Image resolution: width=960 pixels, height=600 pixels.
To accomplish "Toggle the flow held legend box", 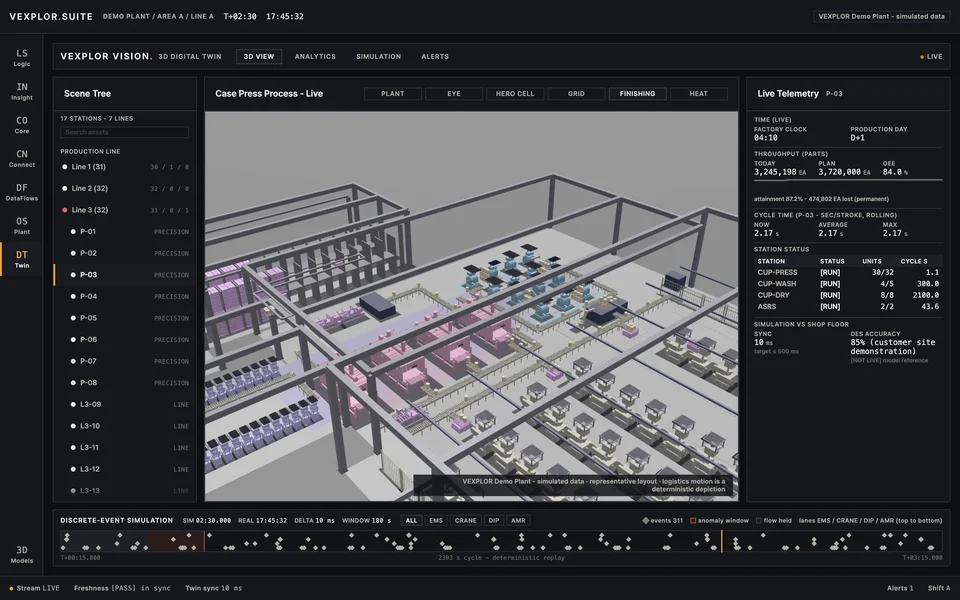I will [759, 520].
